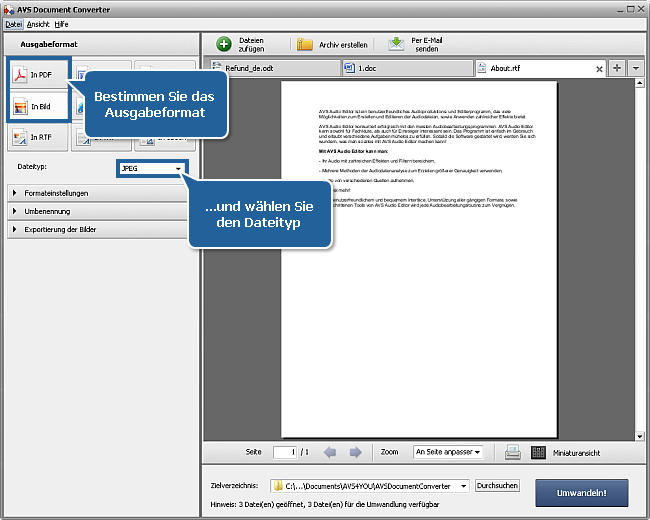Switch to the Refund_de.odt tab
The image size is (650, 520).
click(275, 68)
